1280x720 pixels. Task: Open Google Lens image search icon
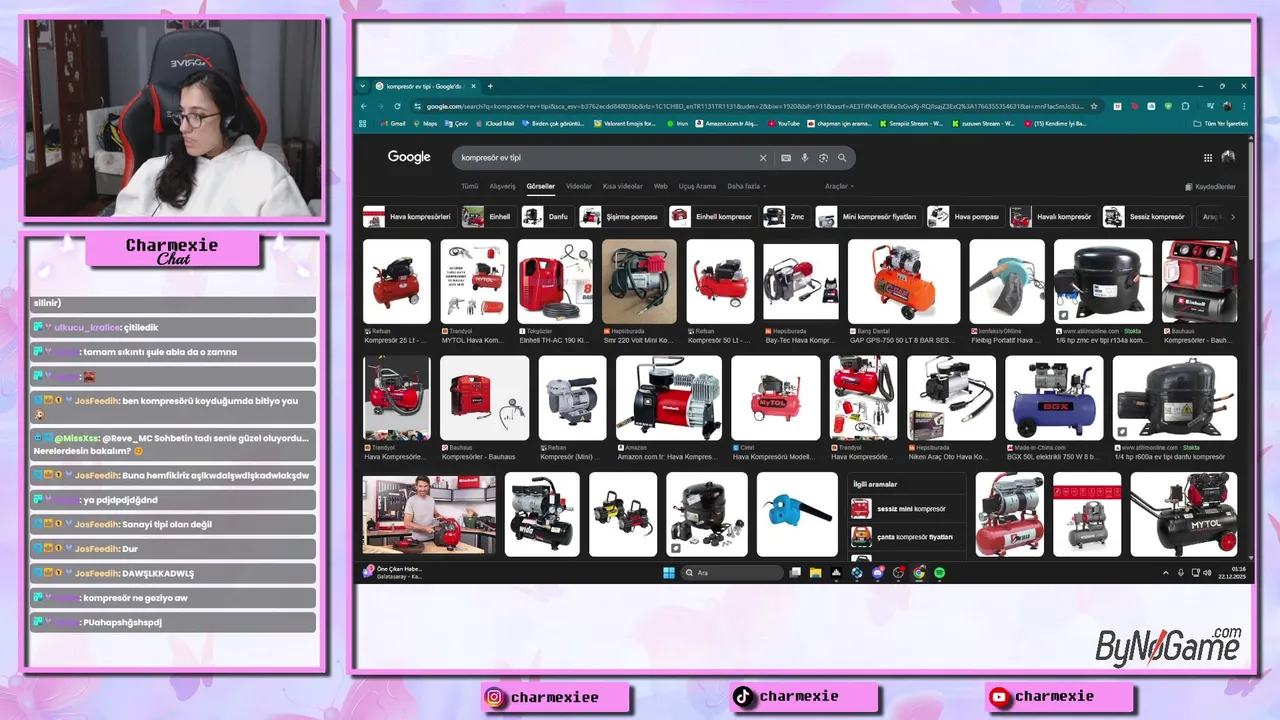[823, 158]
